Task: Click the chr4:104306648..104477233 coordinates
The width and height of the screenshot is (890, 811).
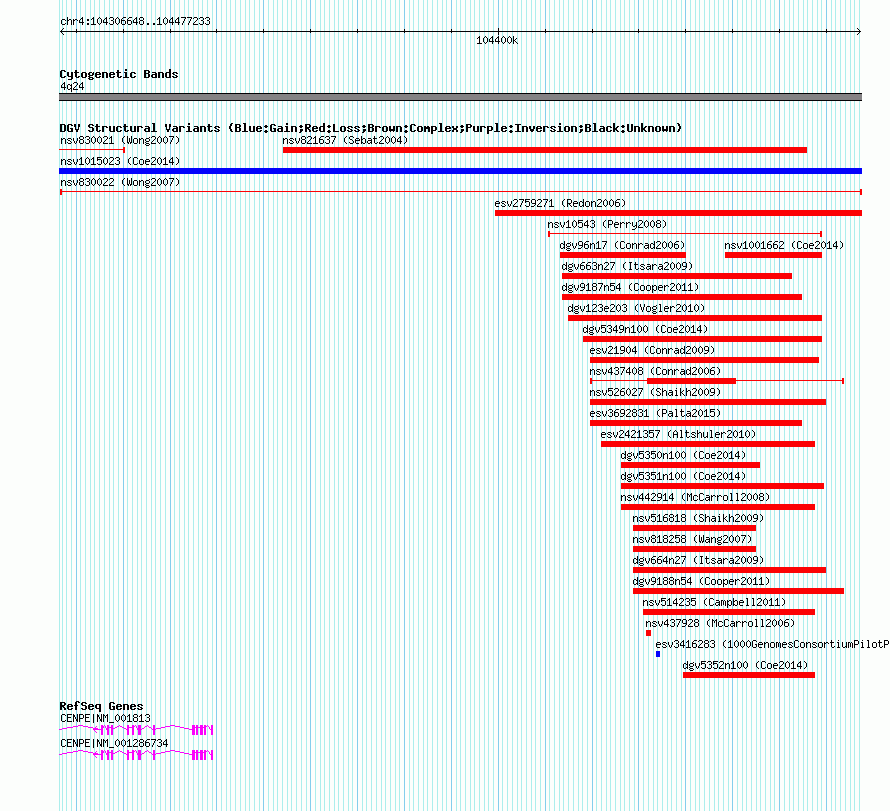Action: click(x=135, y=21)
